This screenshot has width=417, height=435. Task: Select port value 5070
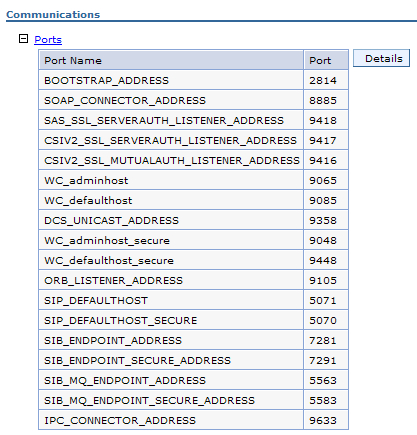[x=323, y=320]
